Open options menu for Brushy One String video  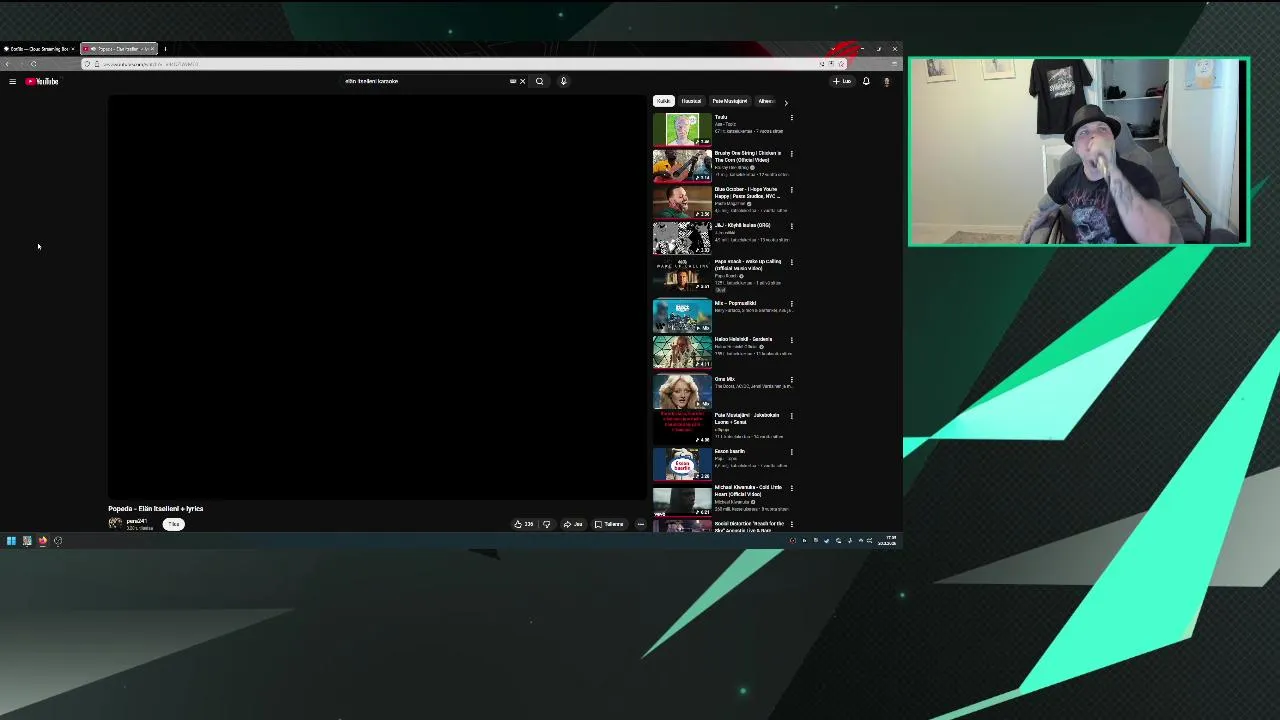[791, 154]
